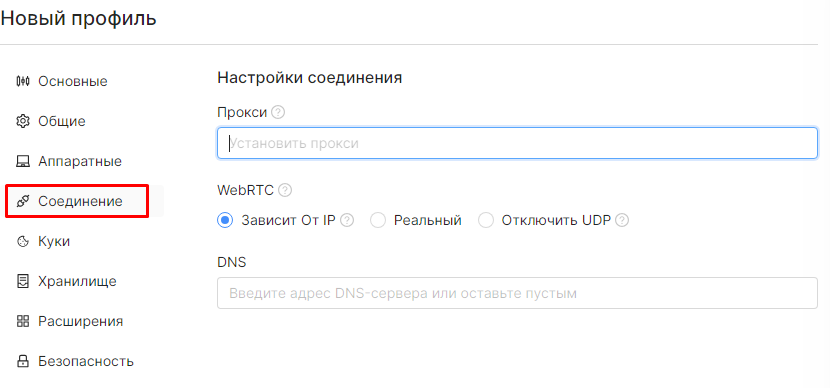830x388 pixels.
Task: Go to the Безопасность tab
Action: point(86,362)
